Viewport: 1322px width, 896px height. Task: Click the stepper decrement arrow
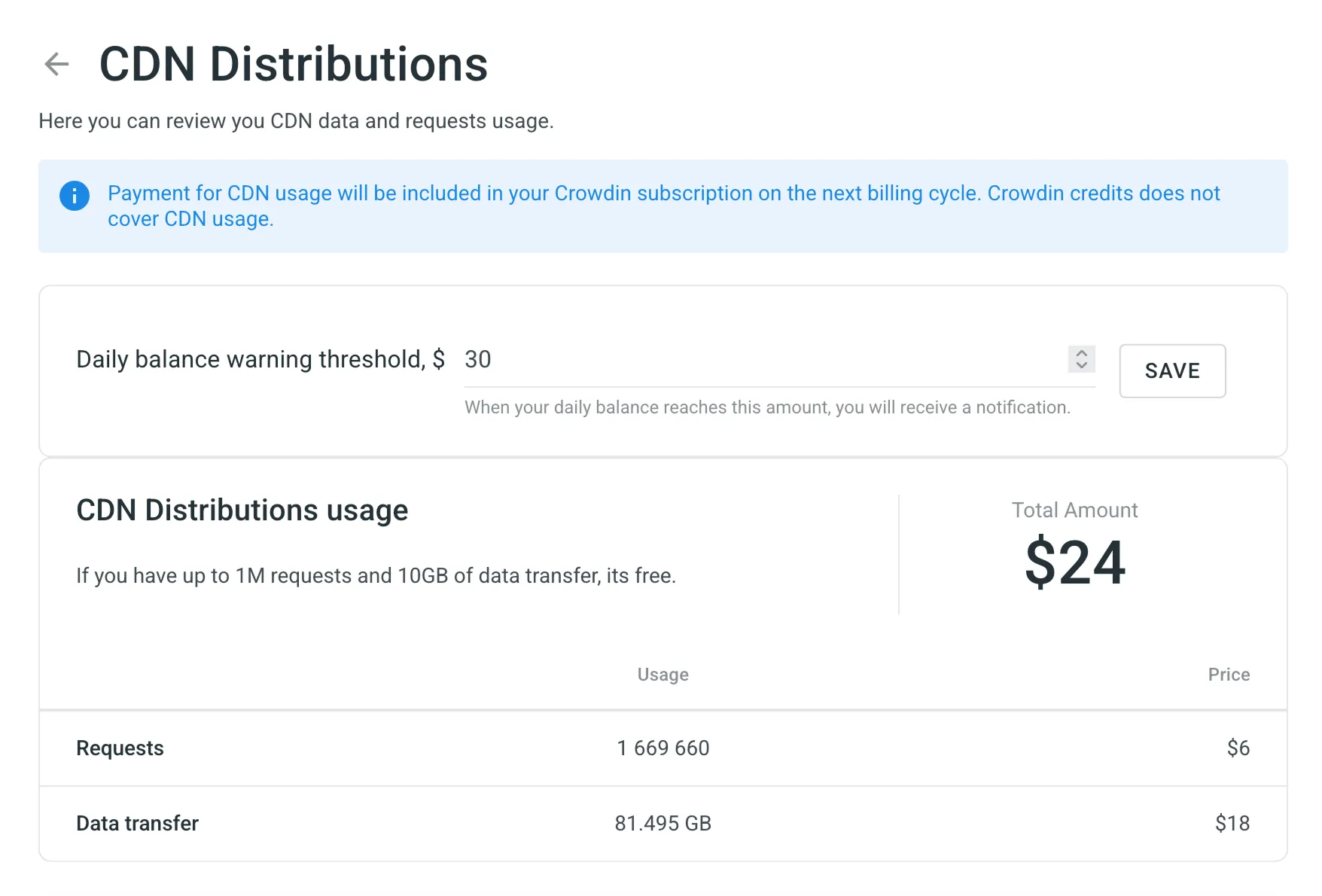(1082, 366)
